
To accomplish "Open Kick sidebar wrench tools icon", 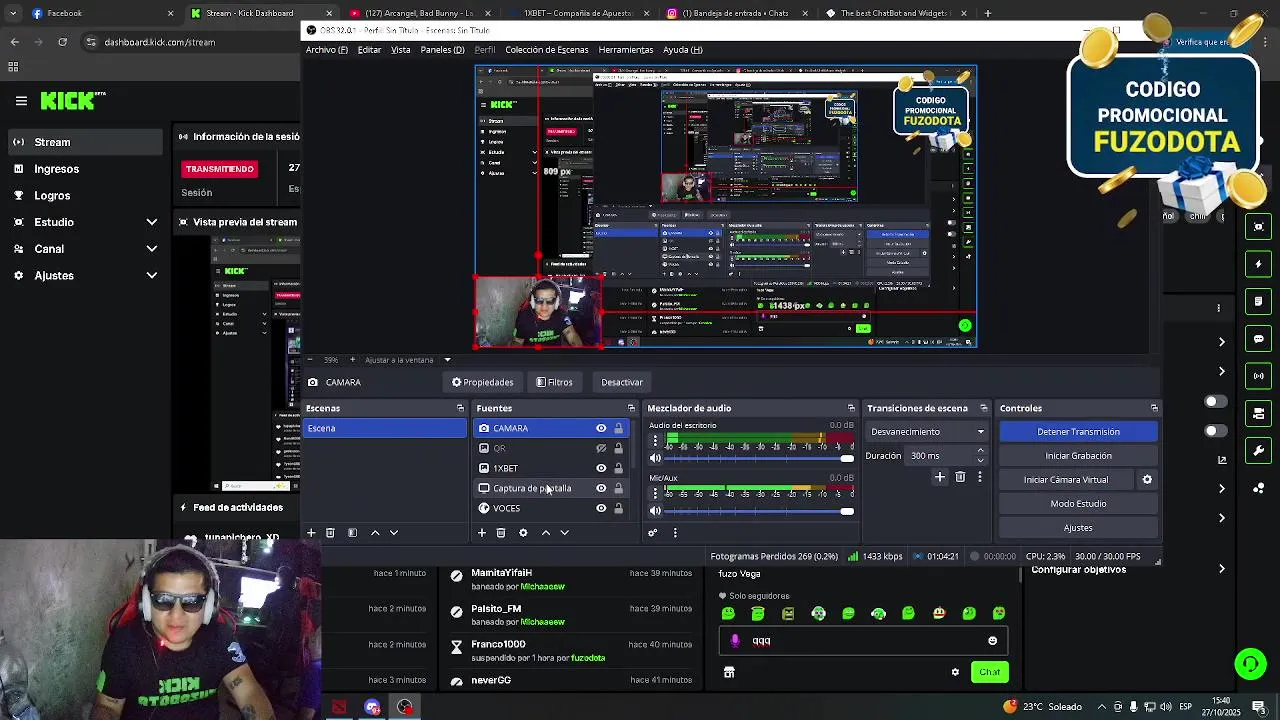I will [1259, 451].
